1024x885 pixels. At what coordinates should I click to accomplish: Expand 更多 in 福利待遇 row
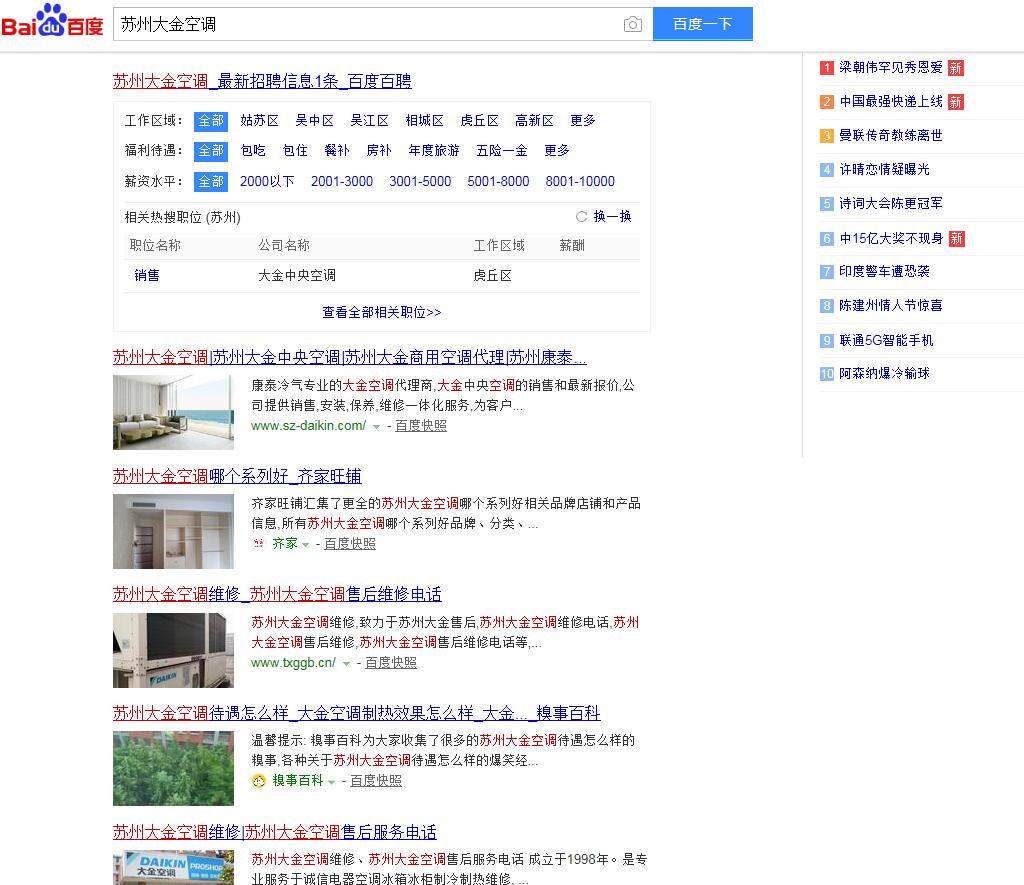pyautogui.click(x=557, y=151)
